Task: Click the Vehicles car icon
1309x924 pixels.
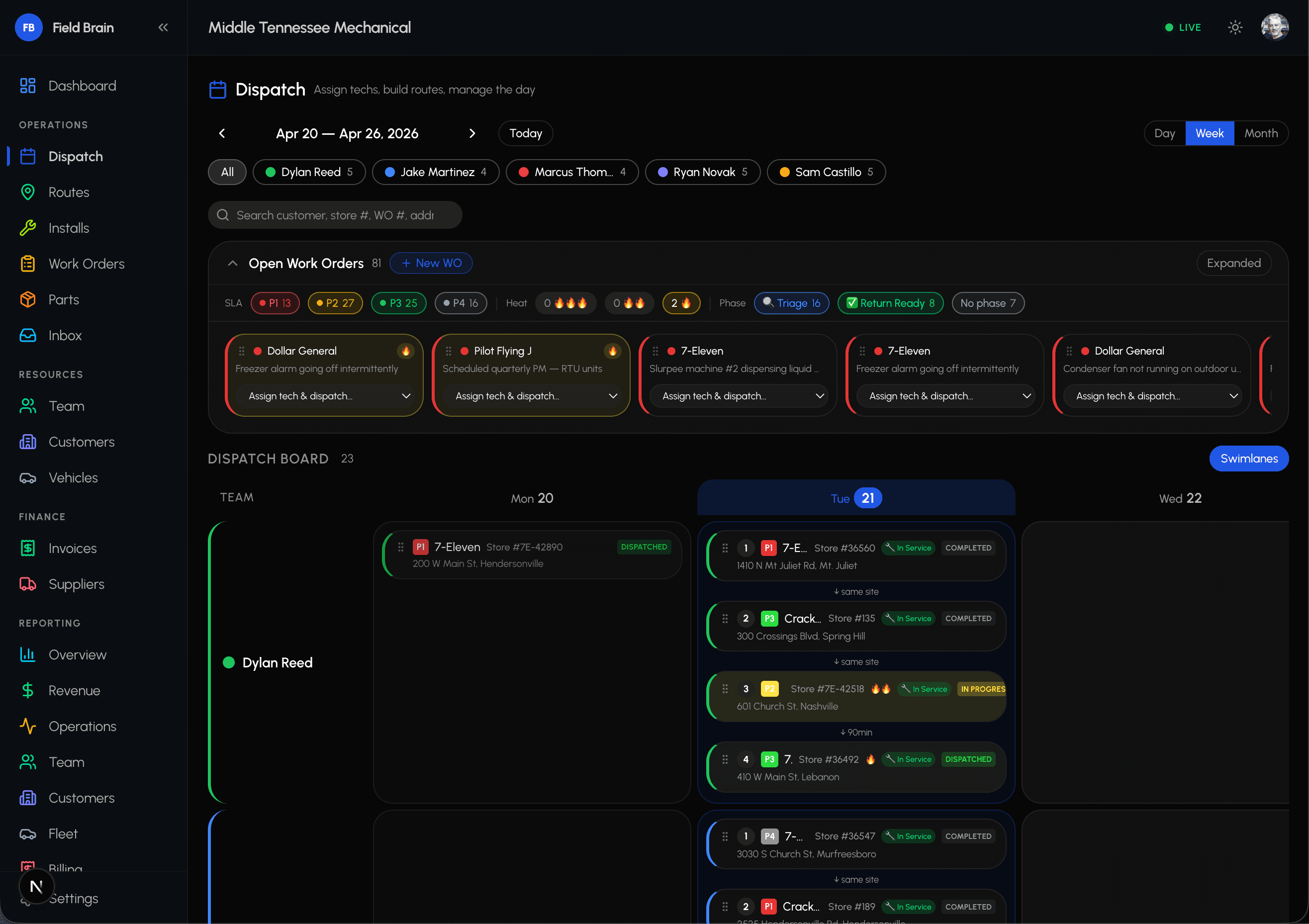Action: pos(28,478)
